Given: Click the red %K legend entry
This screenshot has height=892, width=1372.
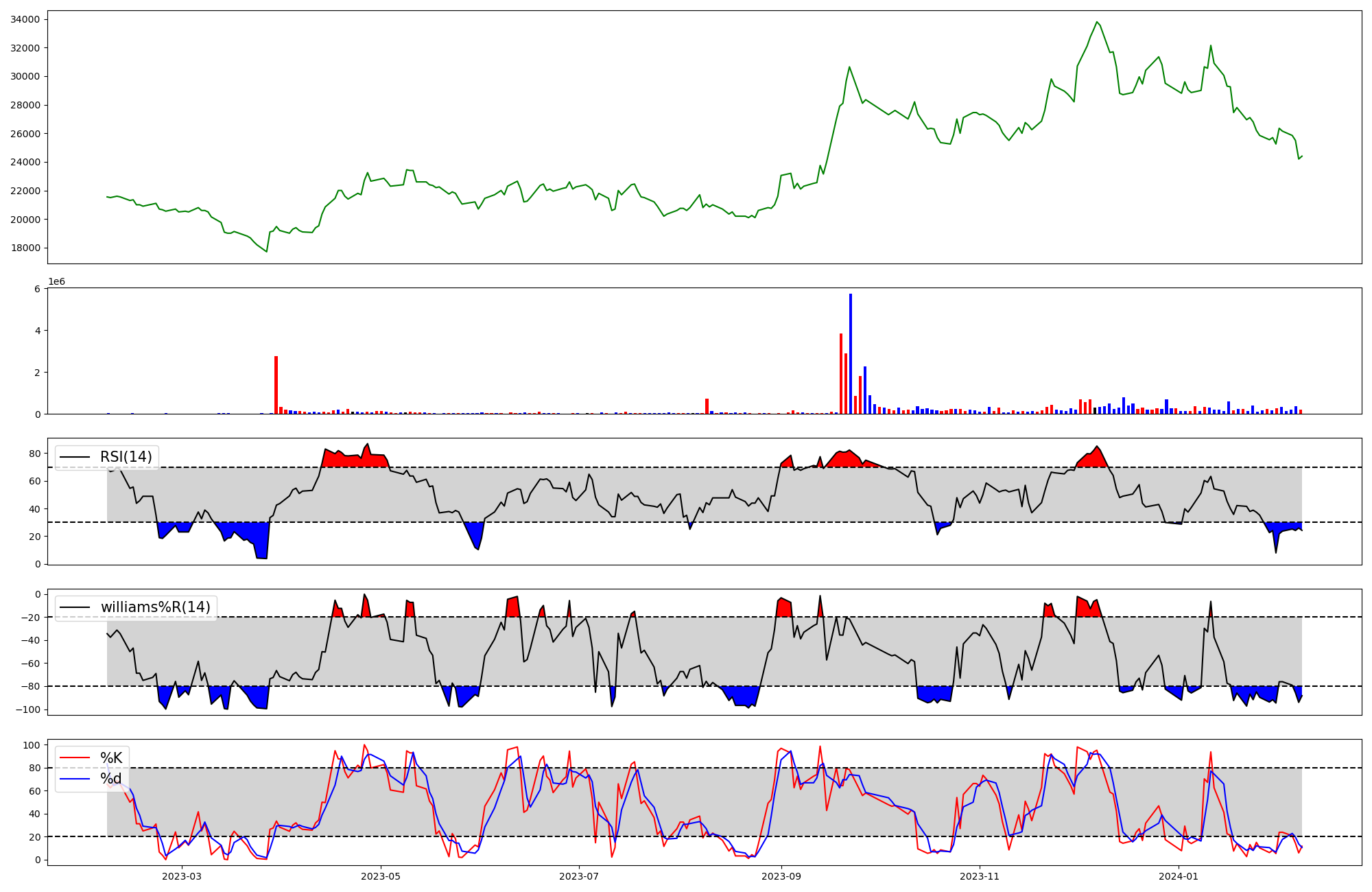Looking at the screenshot, I should click(110, 758).
